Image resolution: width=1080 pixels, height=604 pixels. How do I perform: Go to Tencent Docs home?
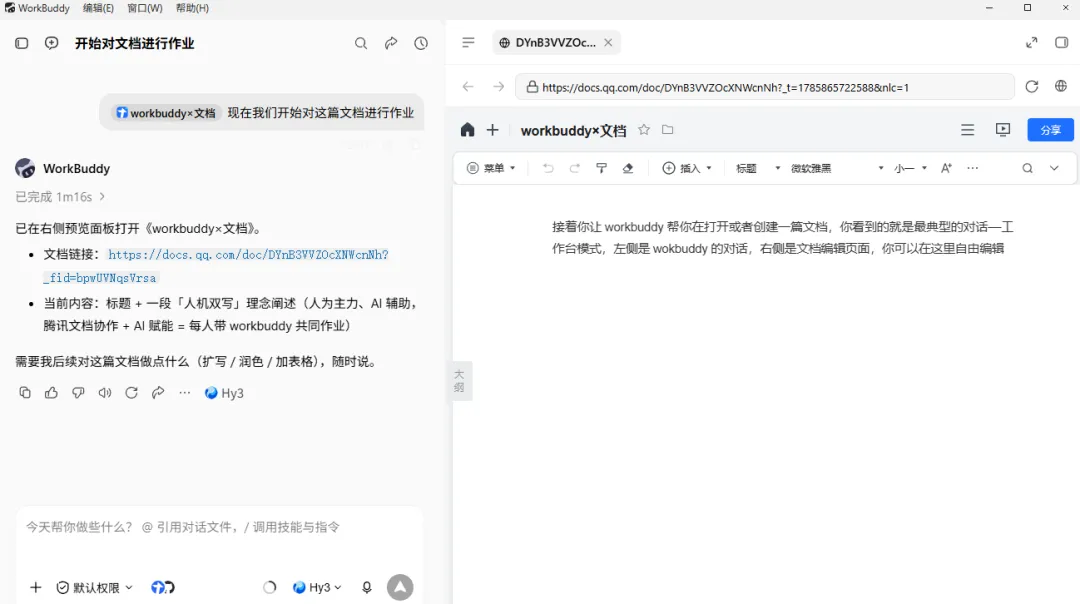(468, 129)
